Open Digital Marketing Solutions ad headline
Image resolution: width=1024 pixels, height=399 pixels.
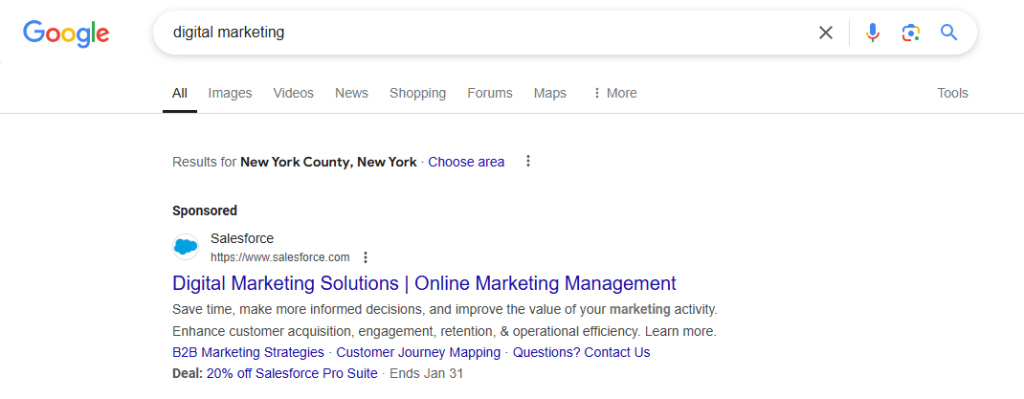pos(424,283)
